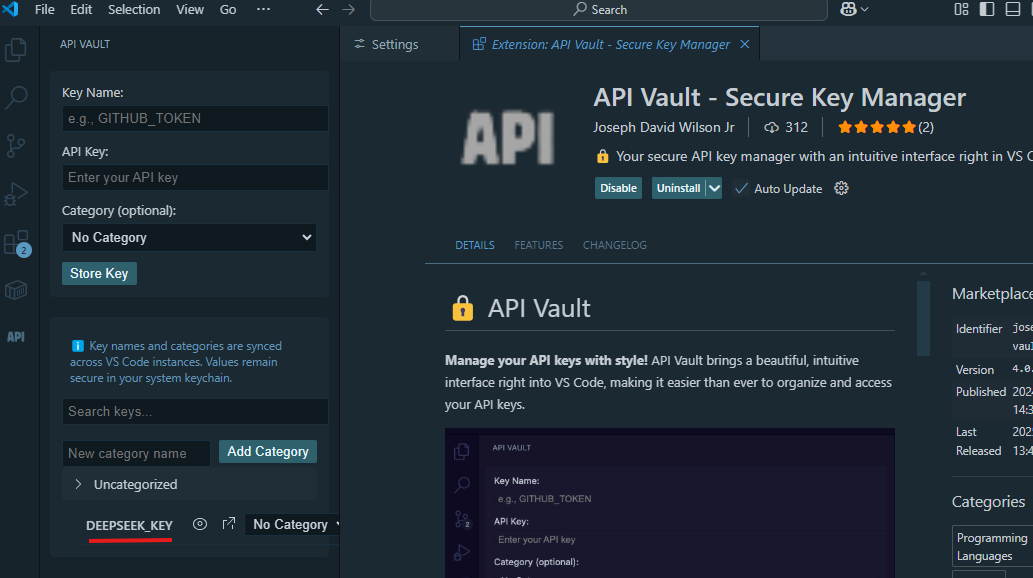The width and height of the screenshot is (1033, 578).
Task: Click the five star rating
Action: [876, 127]
